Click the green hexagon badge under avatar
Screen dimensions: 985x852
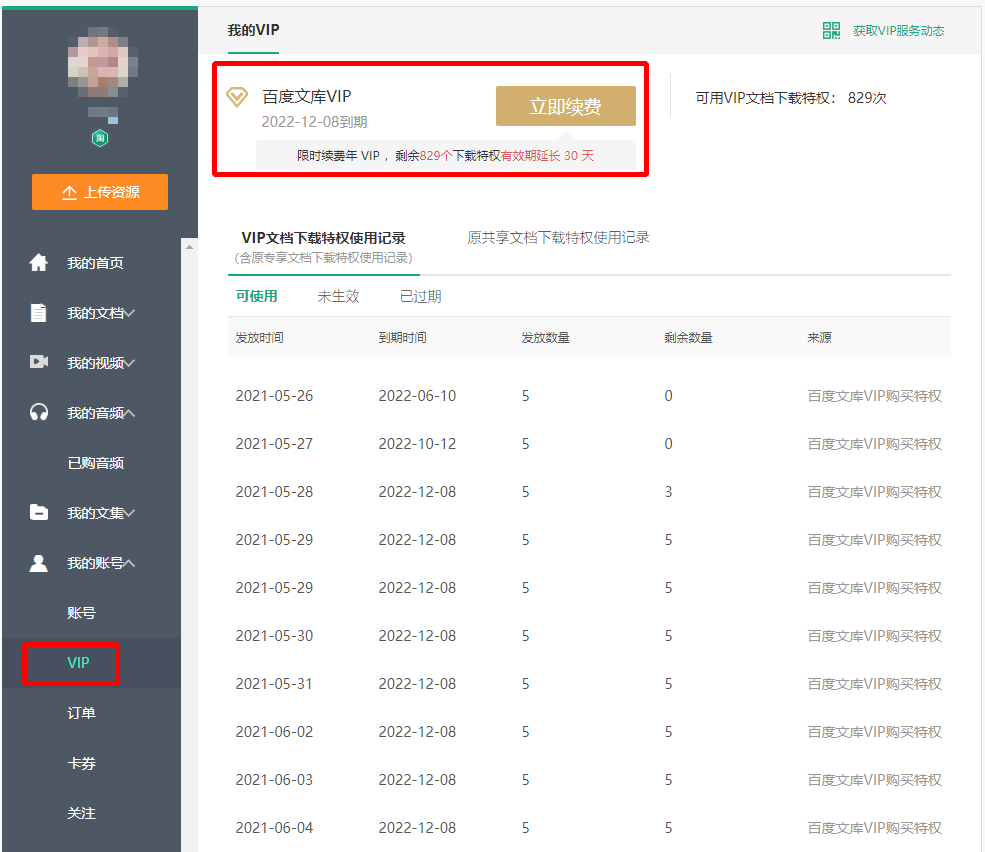[100, 138]
